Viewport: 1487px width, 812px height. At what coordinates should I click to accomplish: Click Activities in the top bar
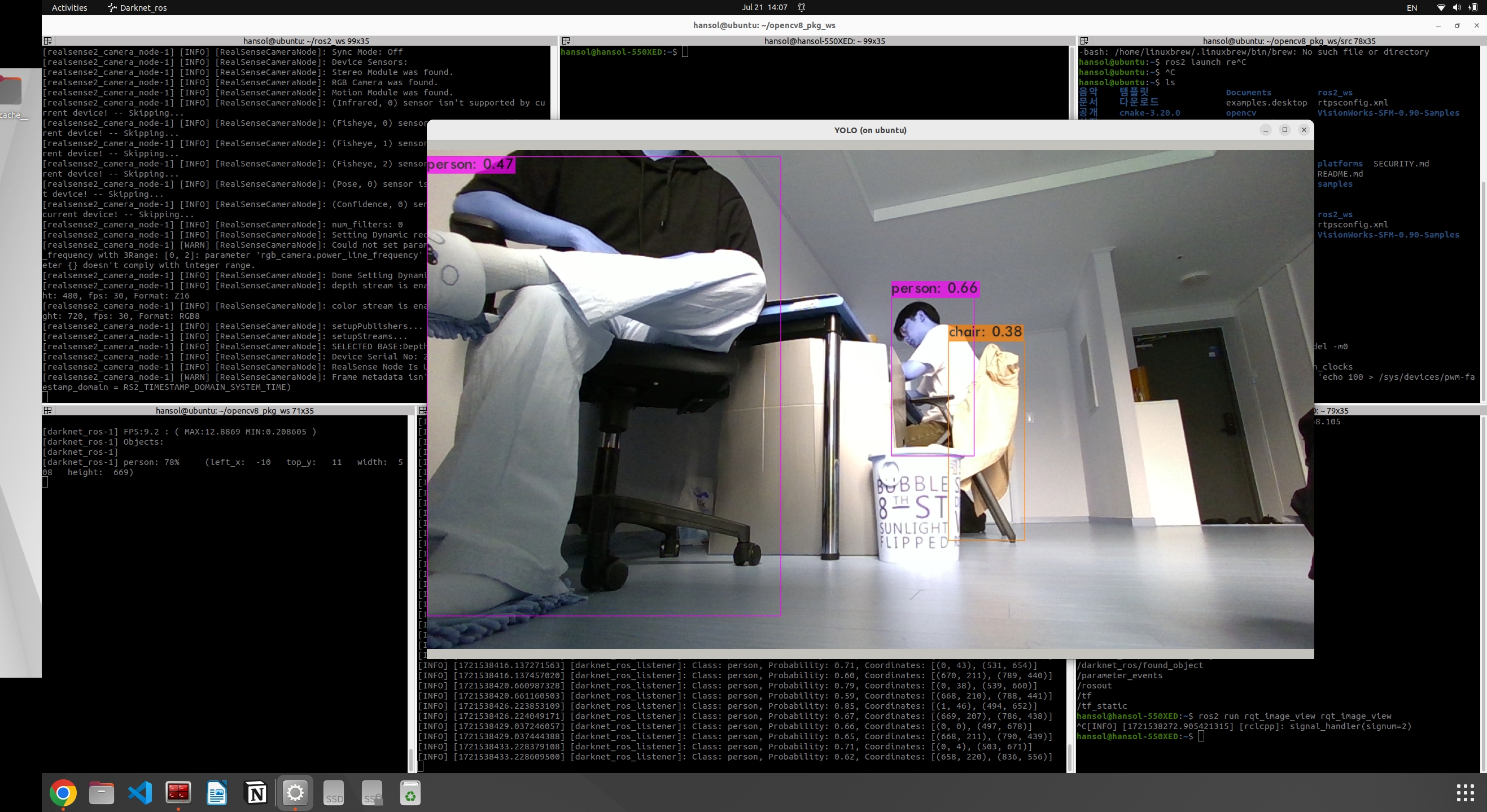(69, 7)
